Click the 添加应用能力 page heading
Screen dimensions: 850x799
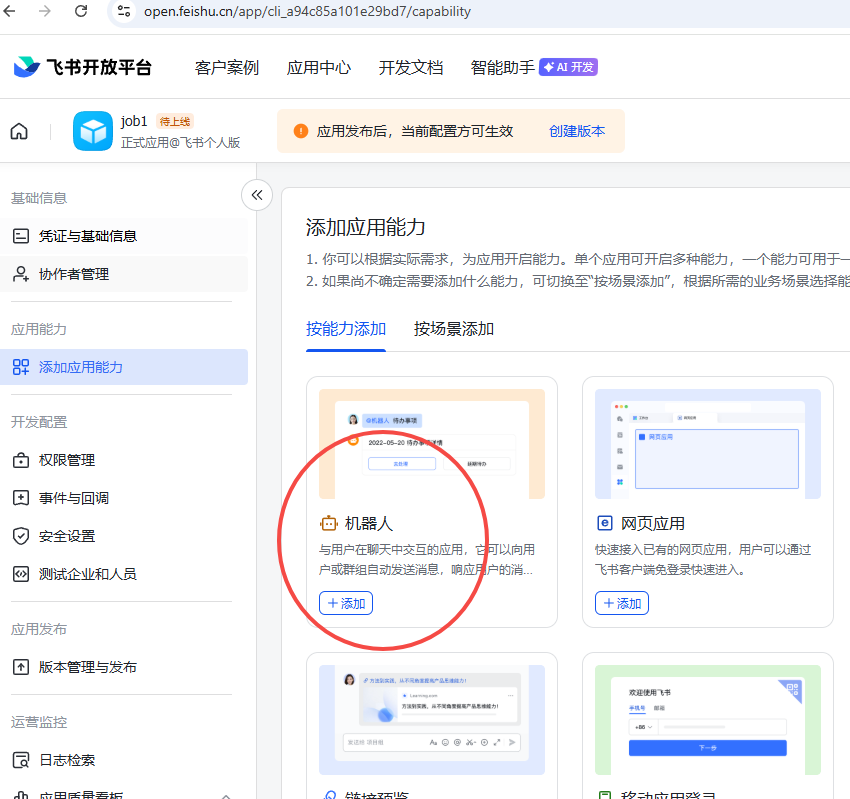365,227
